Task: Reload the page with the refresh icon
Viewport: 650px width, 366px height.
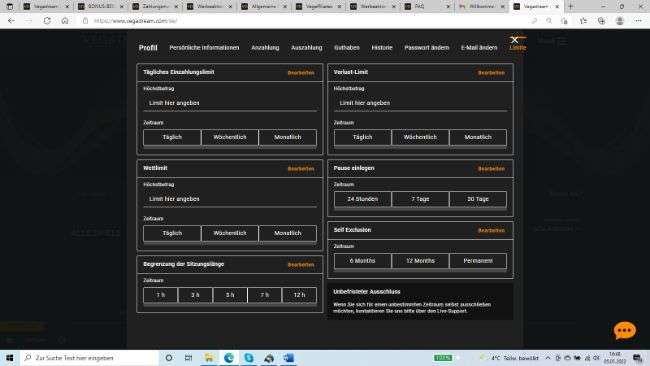Action: coord(47,21)
